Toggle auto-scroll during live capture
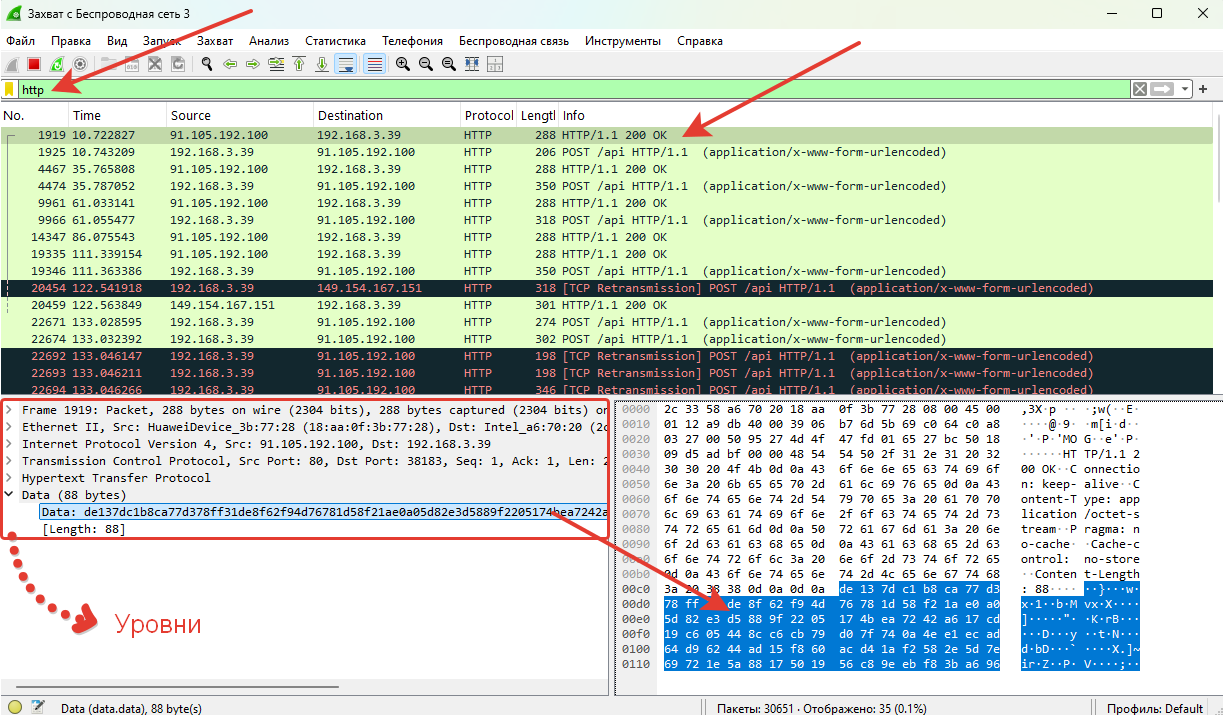The height and width of the screenshot is (715, 1223). [346, 64]
